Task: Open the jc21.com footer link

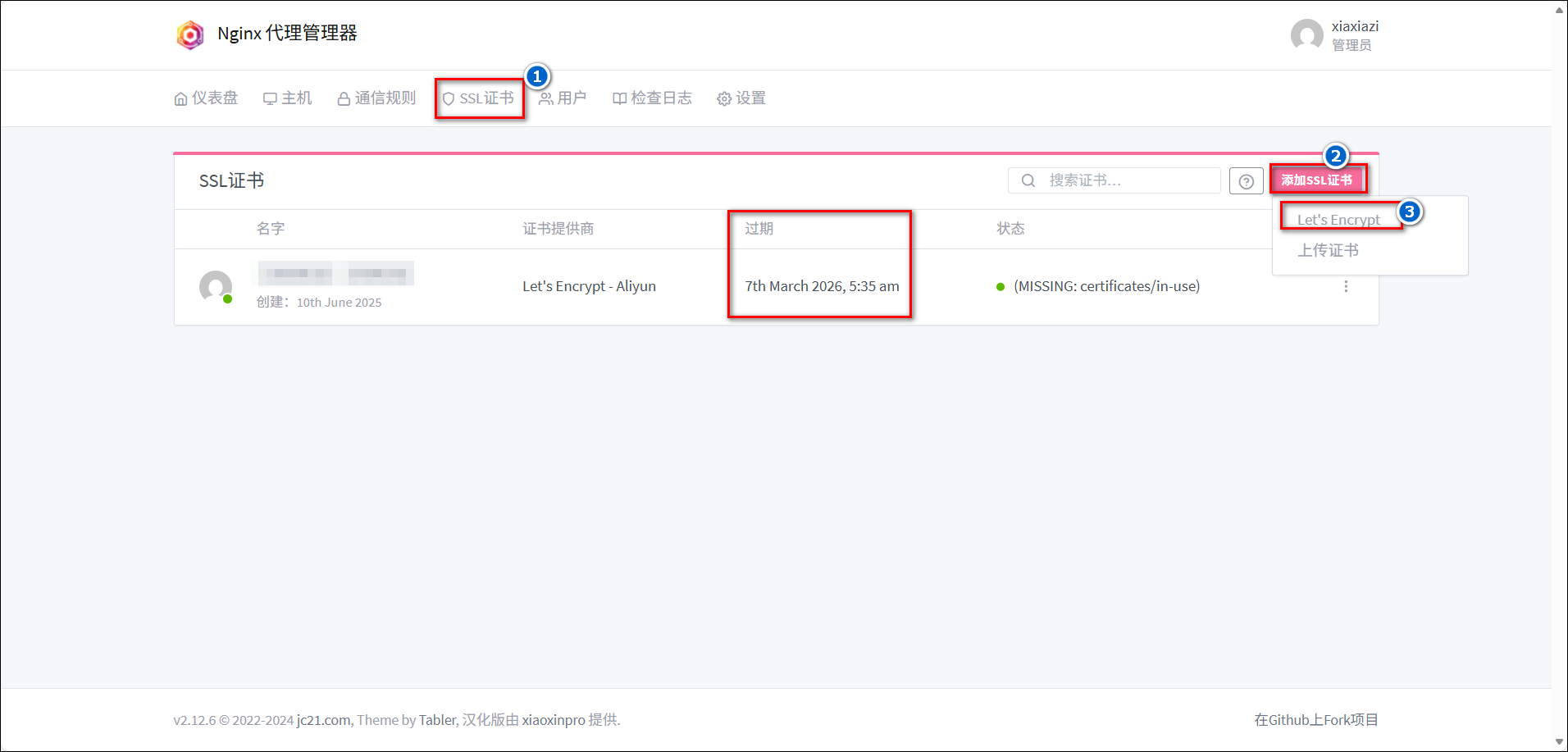Action: click(x=324, y=720)
